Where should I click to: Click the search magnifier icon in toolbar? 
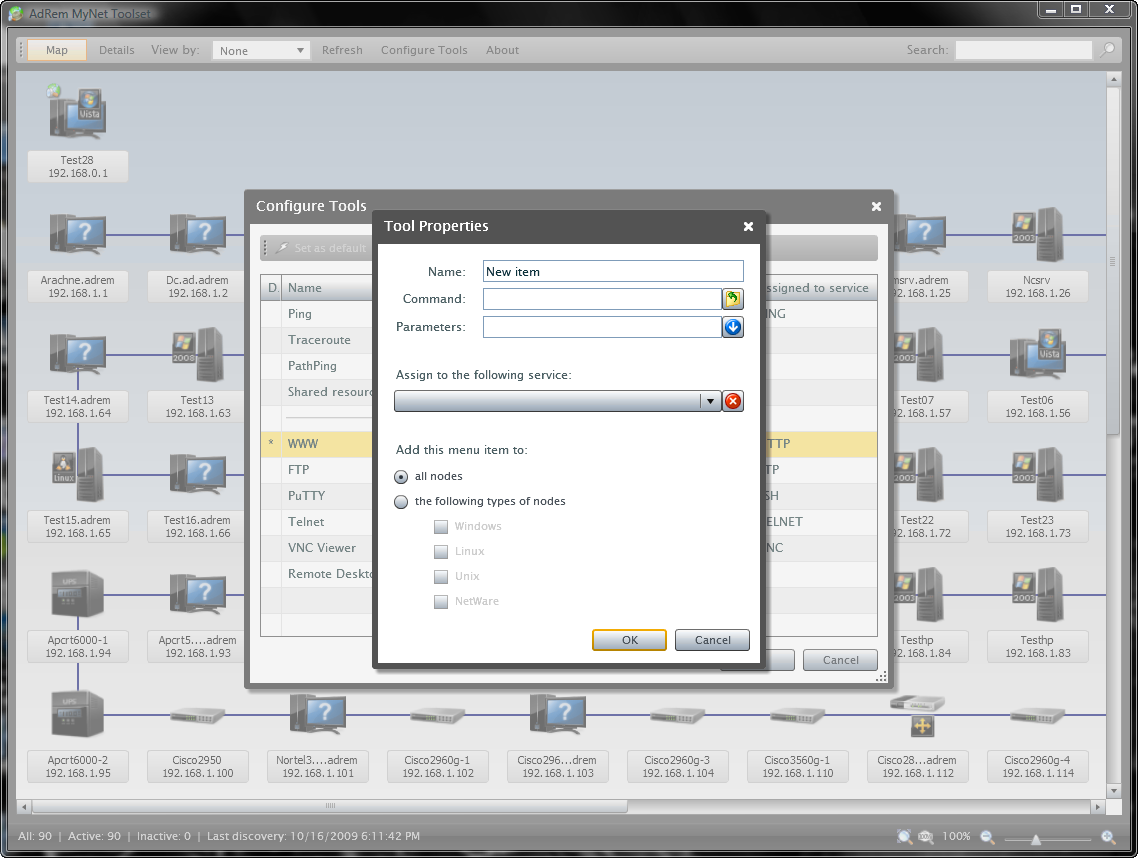1108,49
